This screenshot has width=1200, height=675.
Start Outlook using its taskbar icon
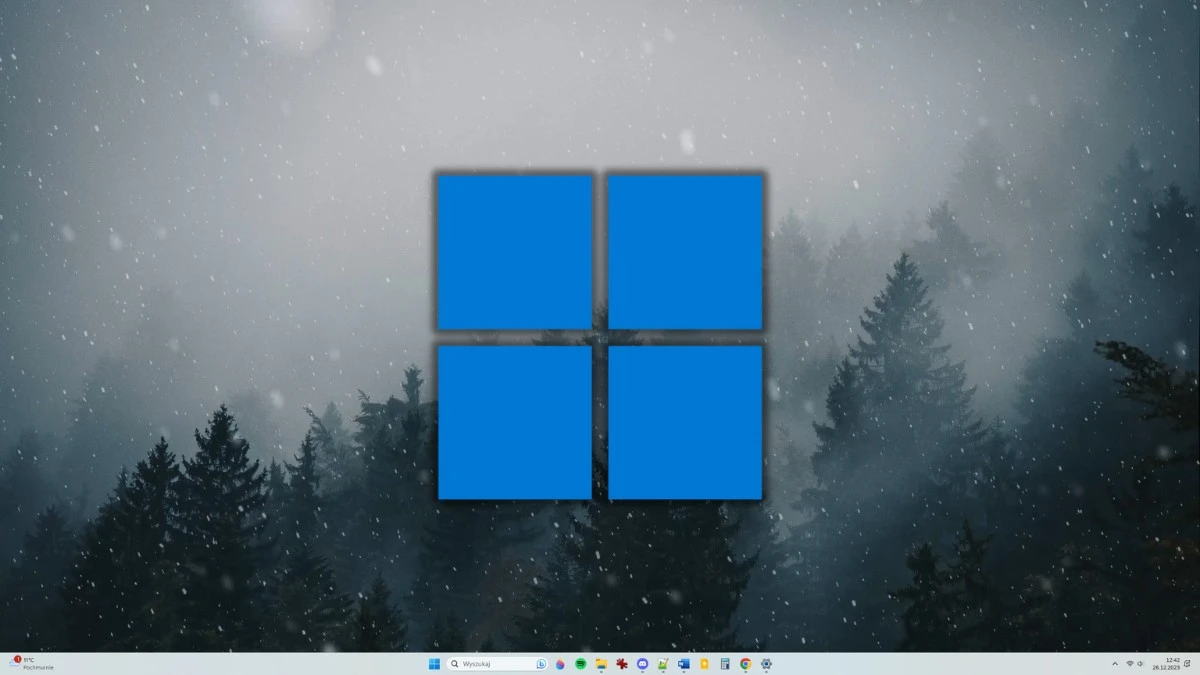pyautogui.click(x=683, y=663)
